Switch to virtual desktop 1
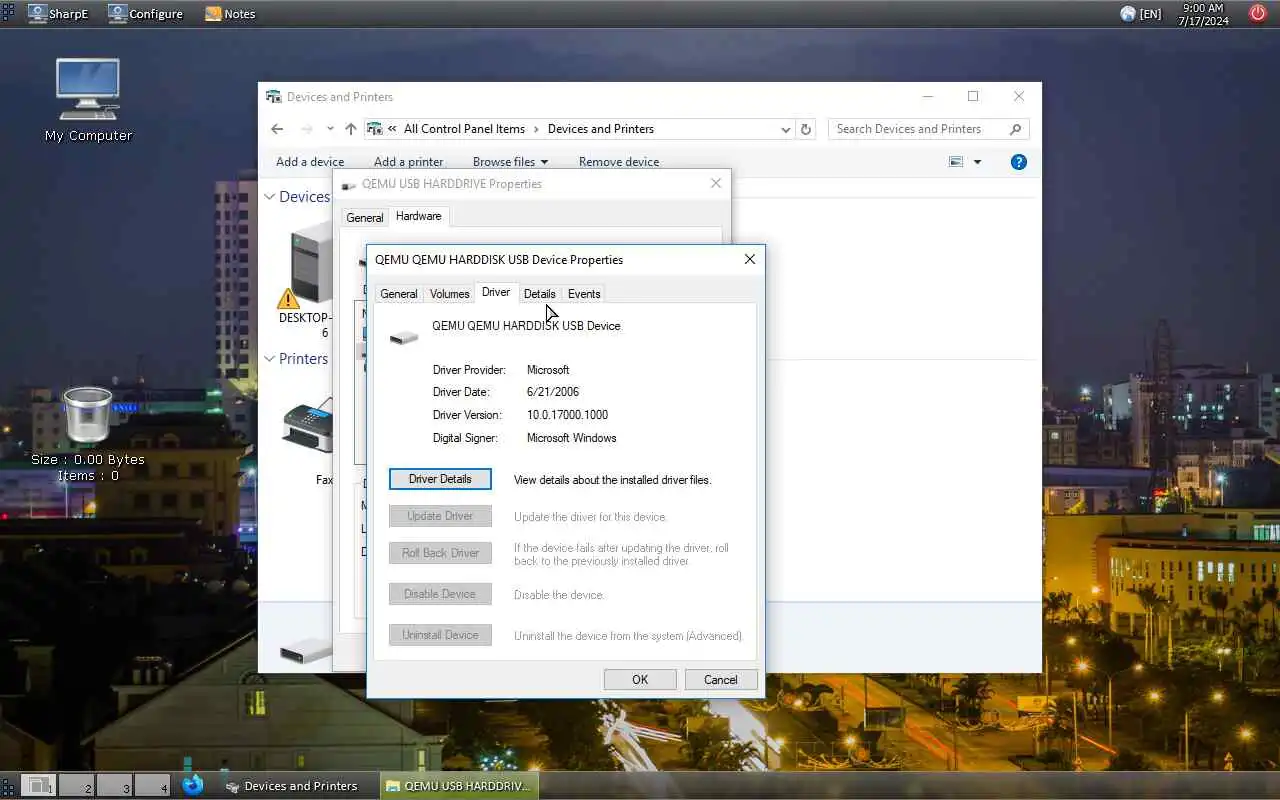Image resolution: width=1280 pixels, height=800 pixels. [38, 786]
